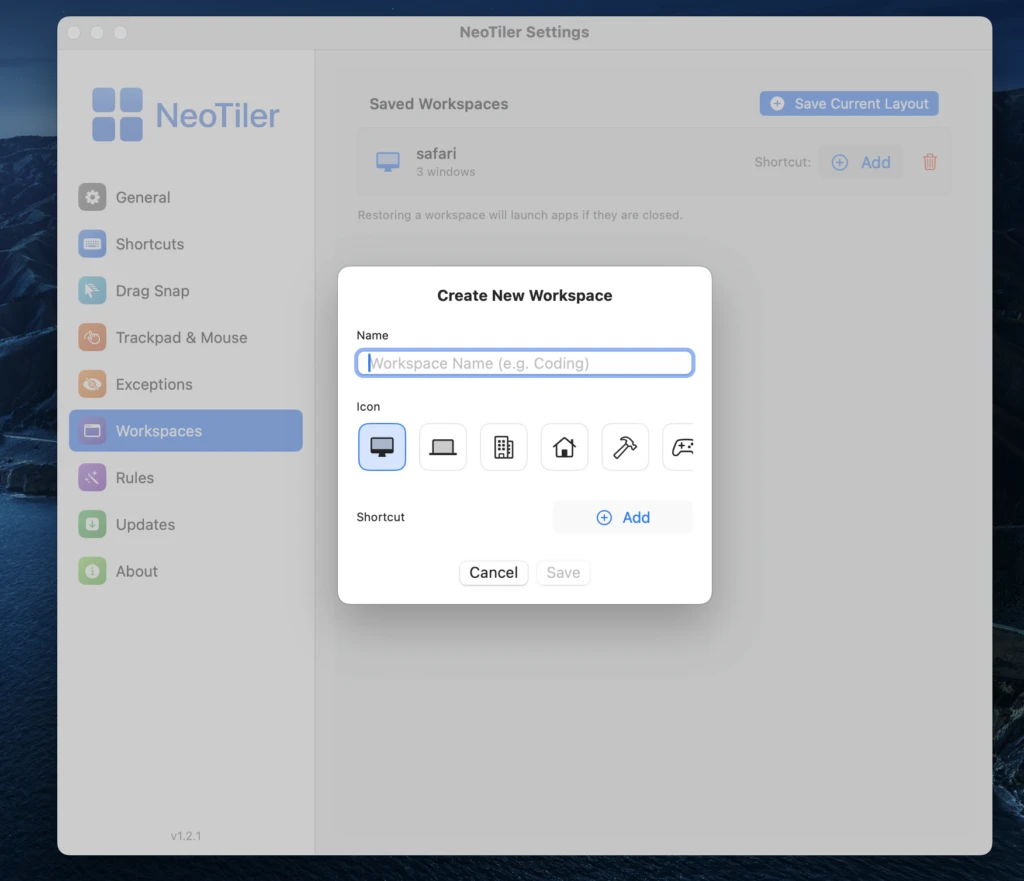Choose the laptop workspace icon
Viewport: 1024px width, 881px height.
(x=443, y=447)
